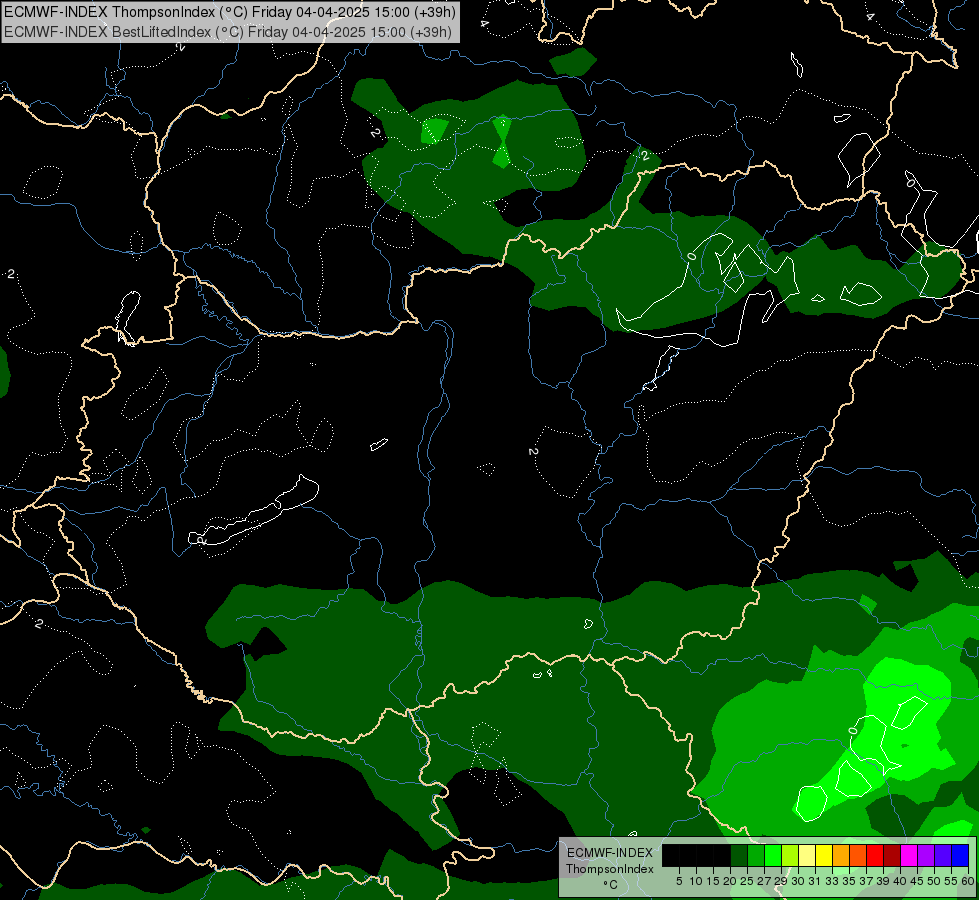Click legend tick label 60
This screenshot has width=979, height=900.
(x=968, y=881)
